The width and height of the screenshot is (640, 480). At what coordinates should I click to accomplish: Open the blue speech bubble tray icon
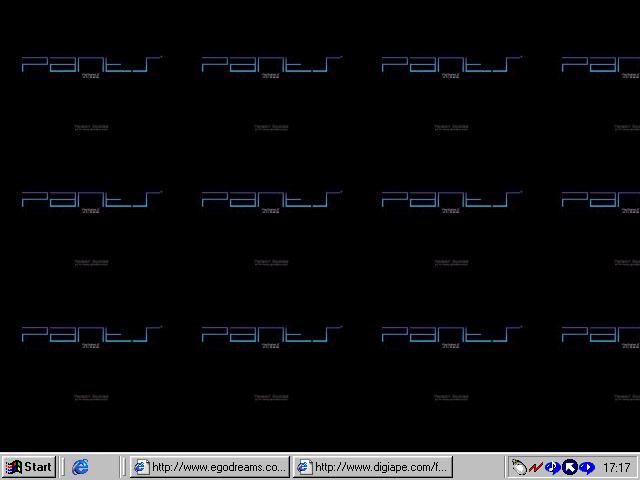(x=587, y=467)
